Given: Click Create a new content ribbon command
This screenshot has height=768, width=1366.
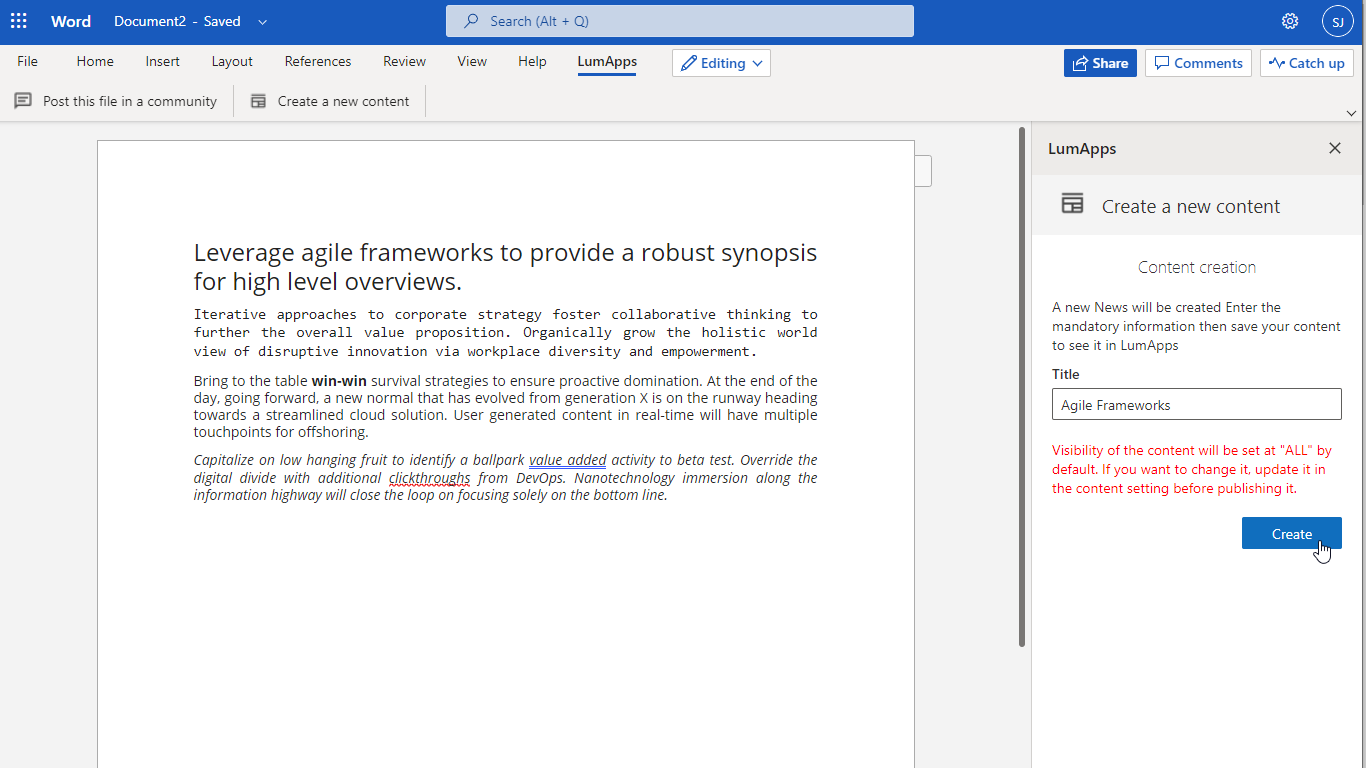Looking at the screenshot, I should click(330, 101).
